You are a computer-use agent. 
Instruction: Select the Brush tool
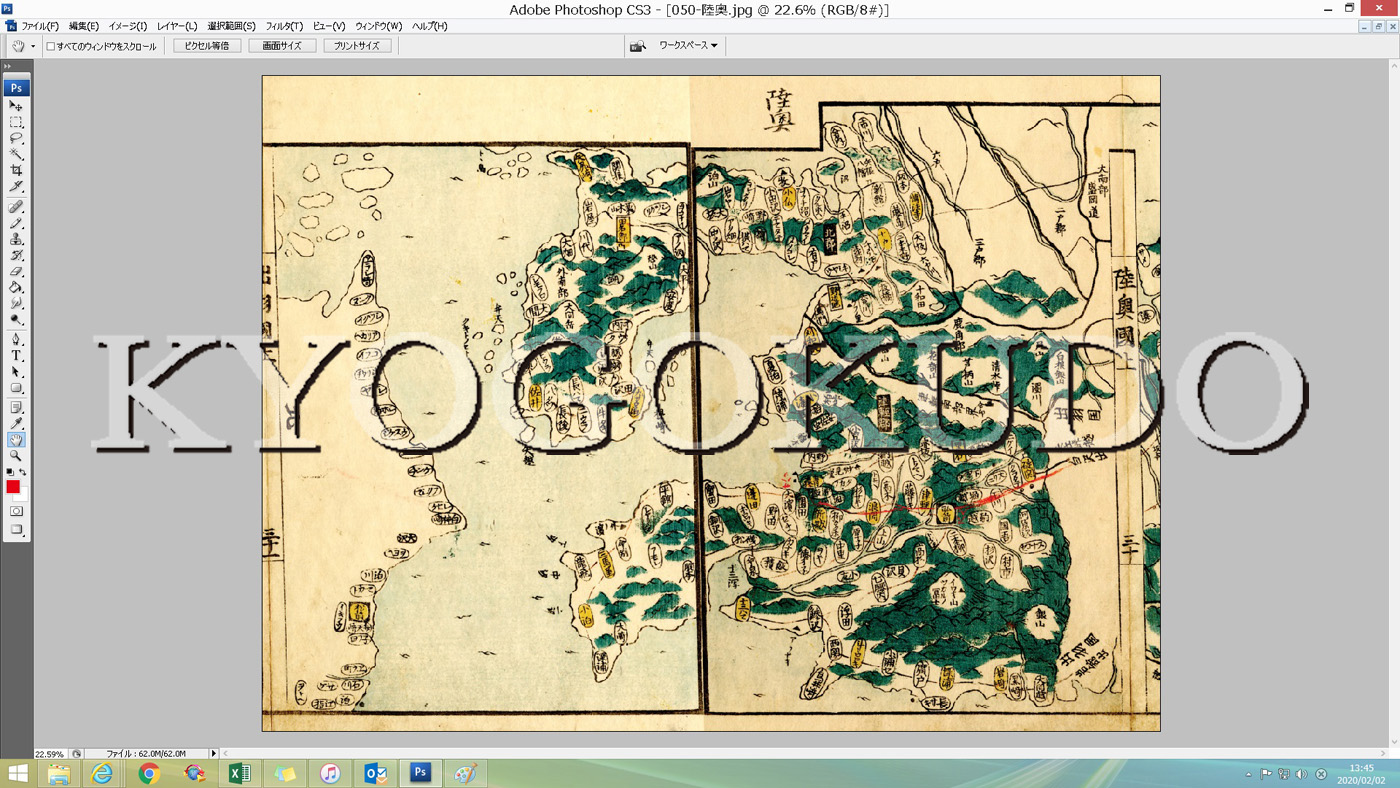16,223
